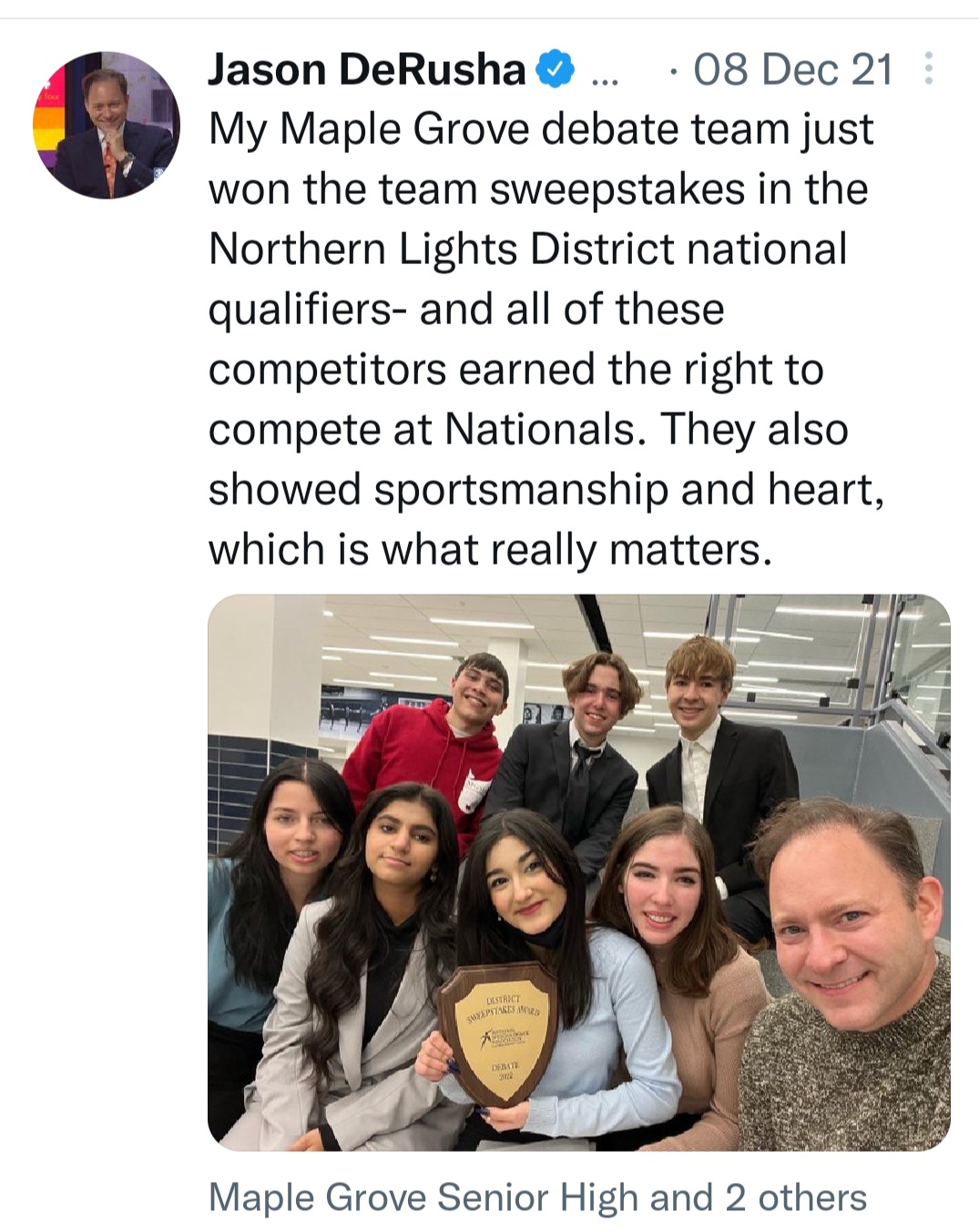
Task: Click the person in the light blue sweater
Action: (x=556, y=983)
